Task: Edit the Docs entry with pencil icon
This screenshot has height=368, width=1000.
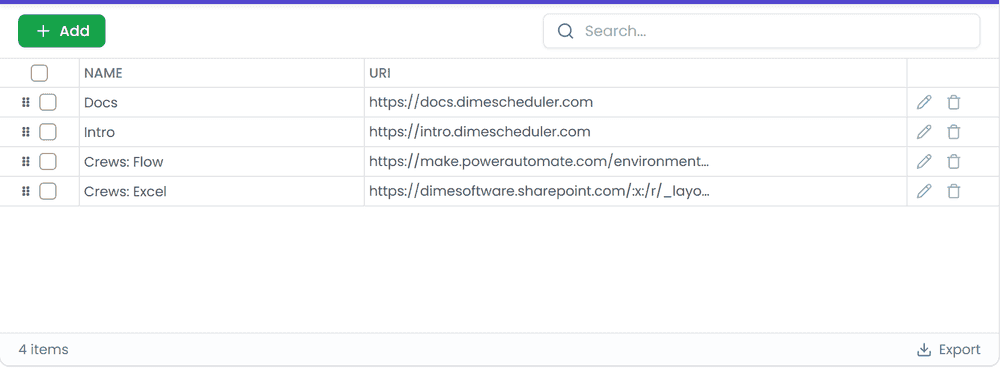Action: pyautogui.click(x=924, y=102)
